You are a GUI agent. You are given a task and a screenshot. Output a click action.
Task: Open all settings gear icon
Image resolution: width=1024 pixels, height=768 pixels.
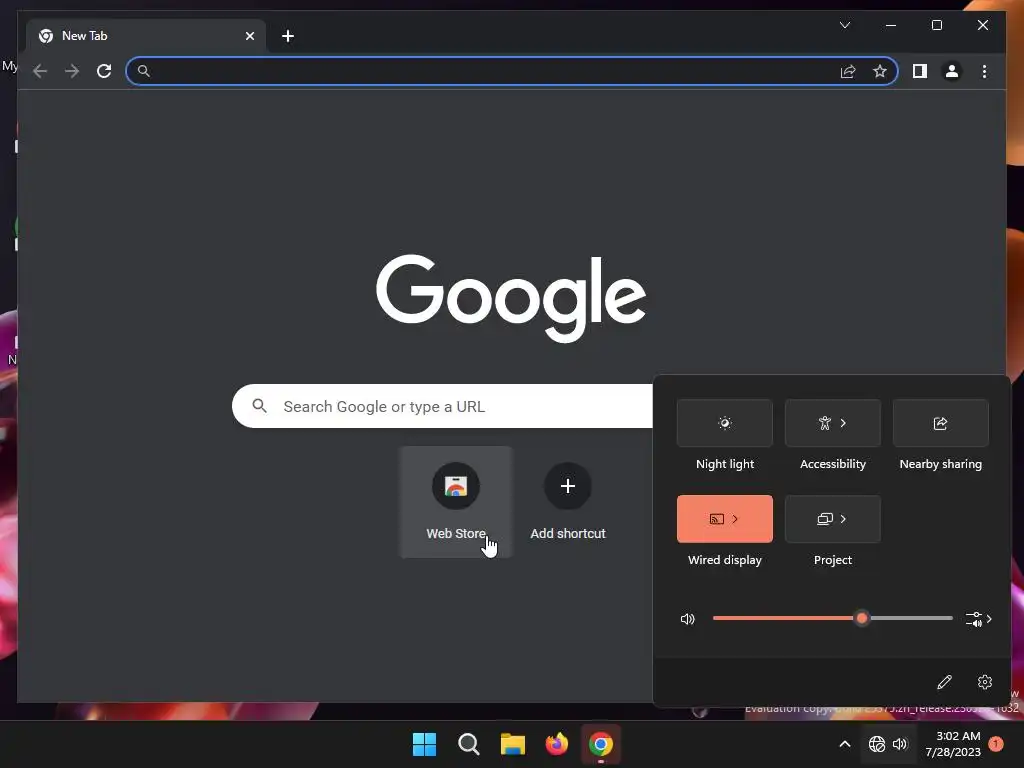coord(985,682)
